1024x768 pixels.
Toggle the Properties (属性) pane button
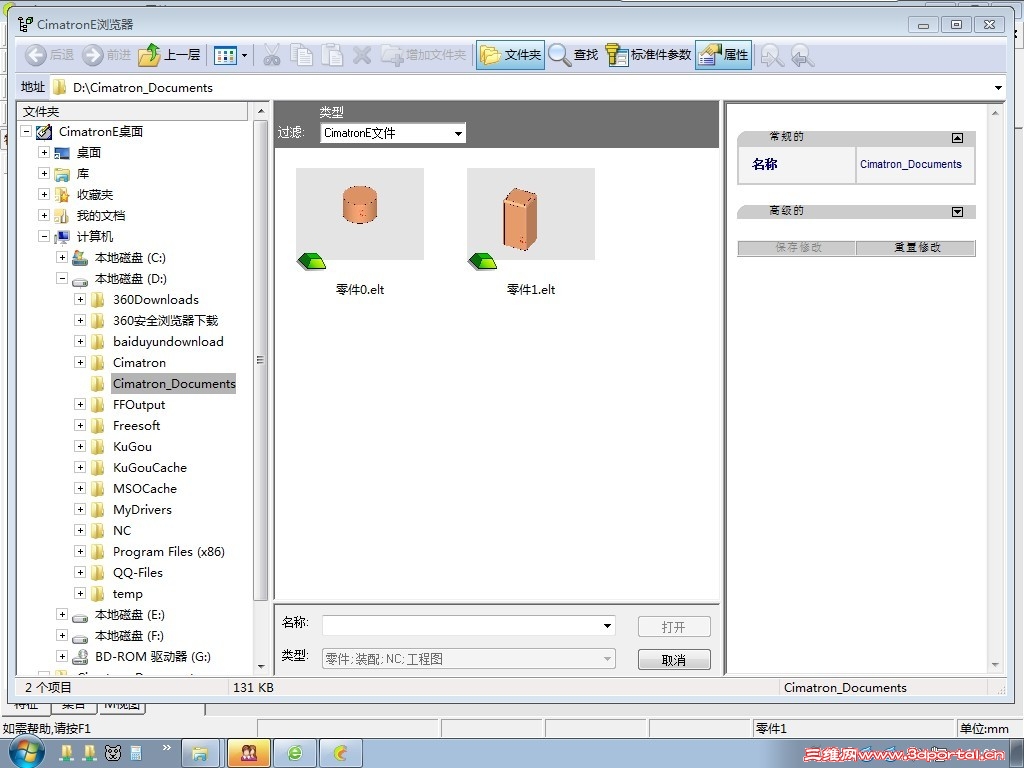point(724,56)
